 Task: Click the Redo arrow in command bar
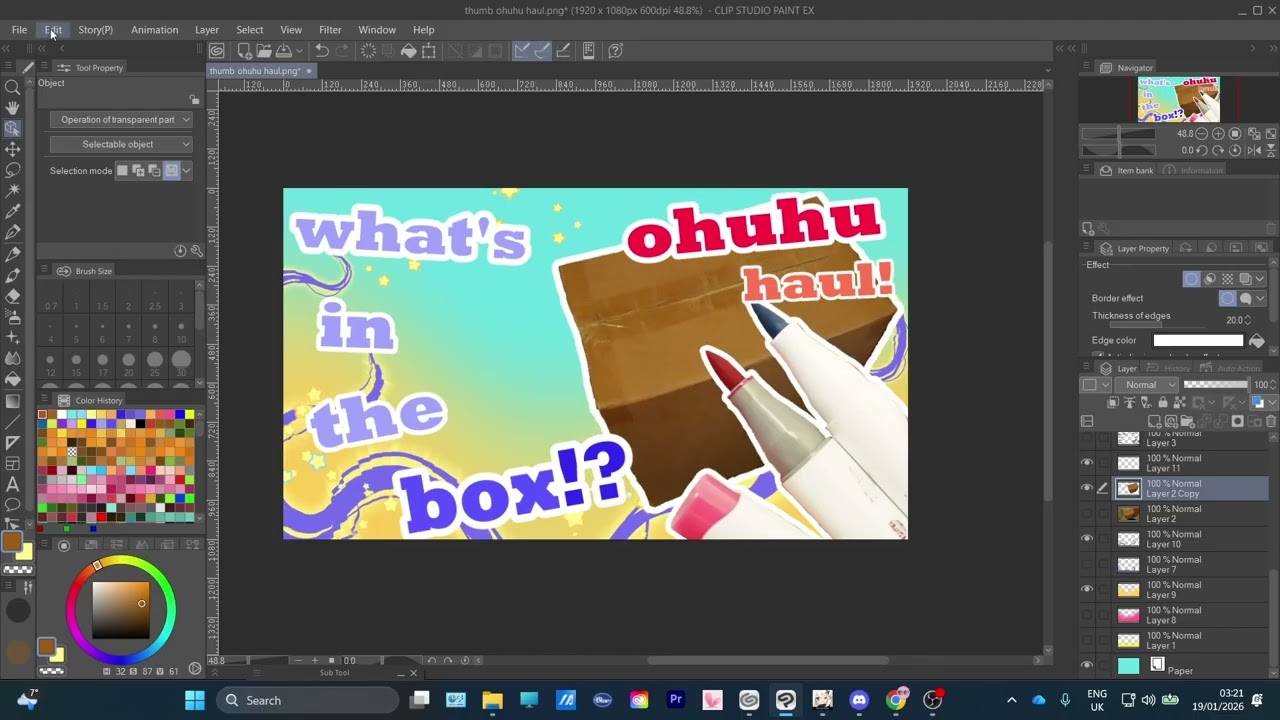point(342,51)
